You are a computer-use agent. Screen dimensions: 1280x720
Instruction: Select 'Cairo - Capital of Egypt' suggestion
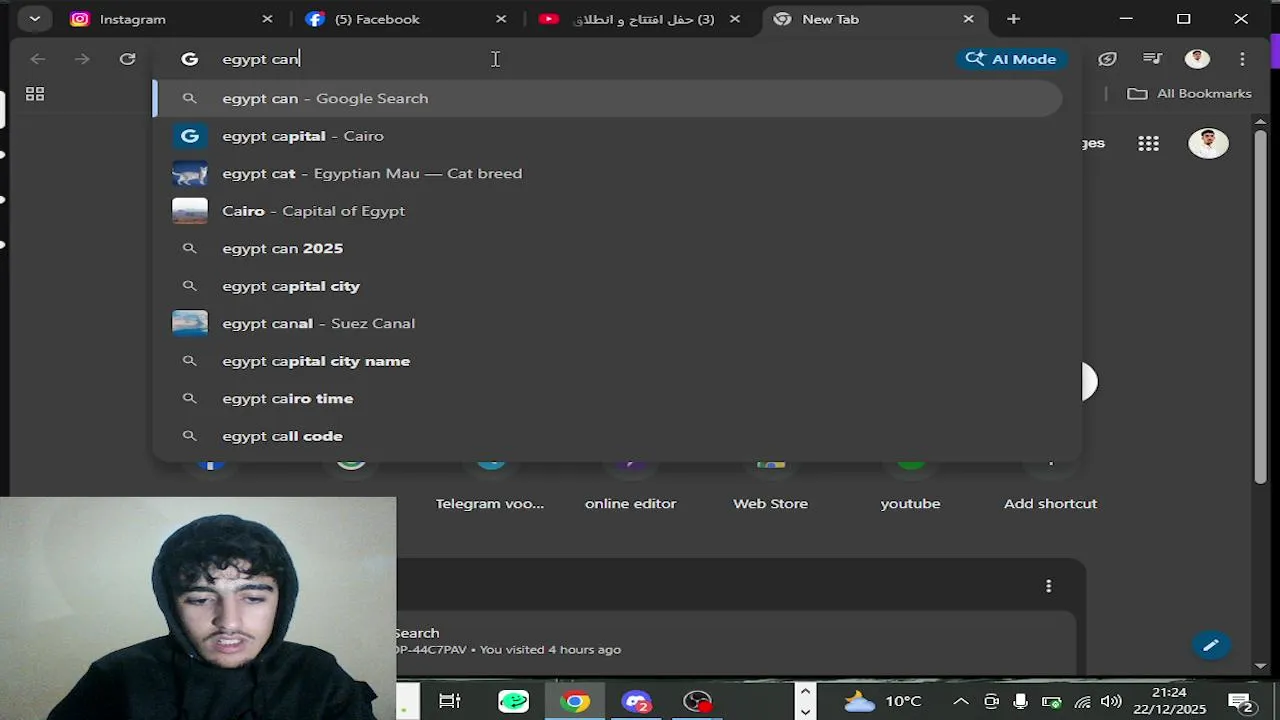coord(607,211)
